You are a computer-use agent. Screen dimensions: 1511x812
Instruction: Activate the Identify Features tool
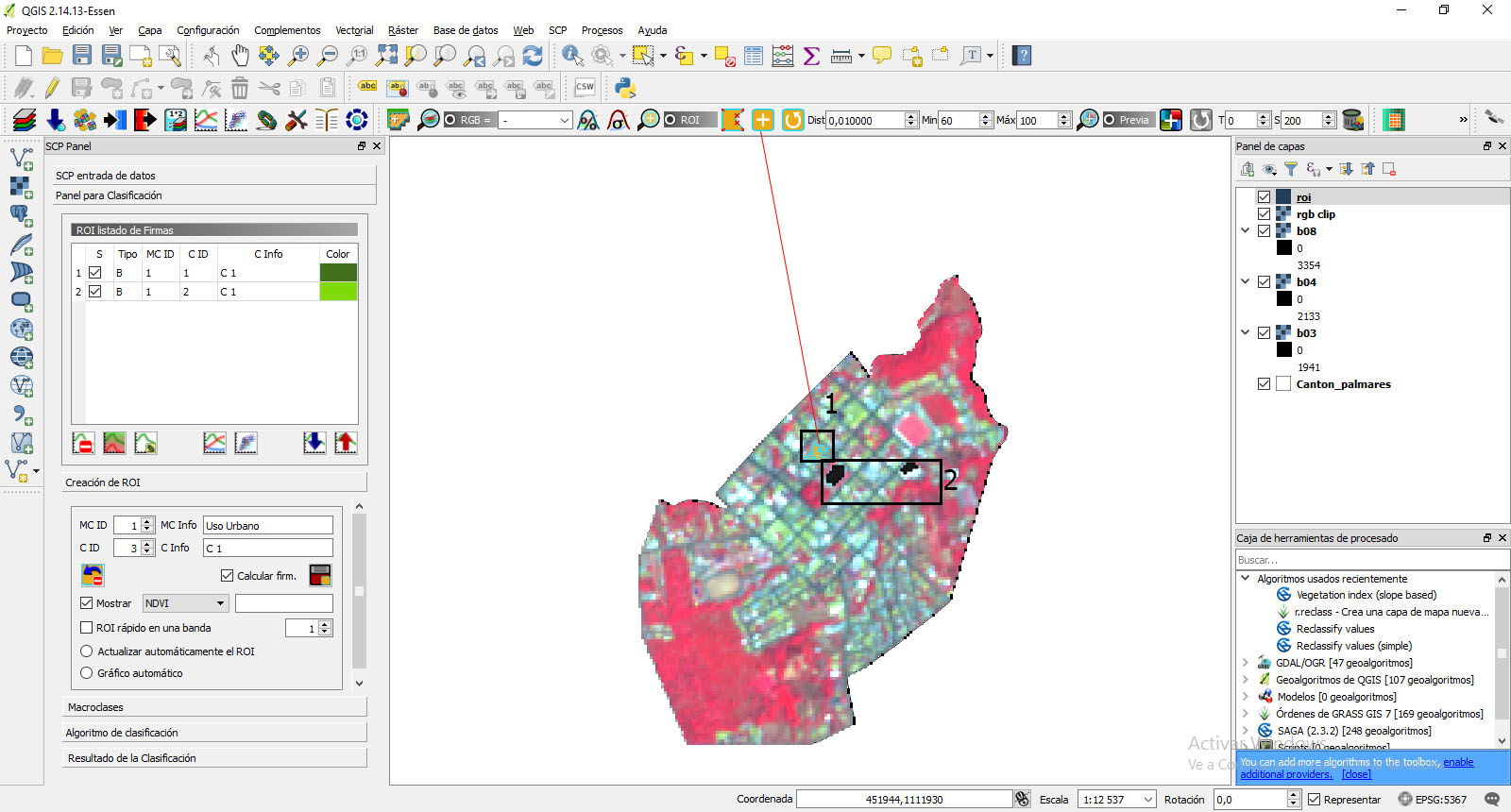[x=572, y=56]
